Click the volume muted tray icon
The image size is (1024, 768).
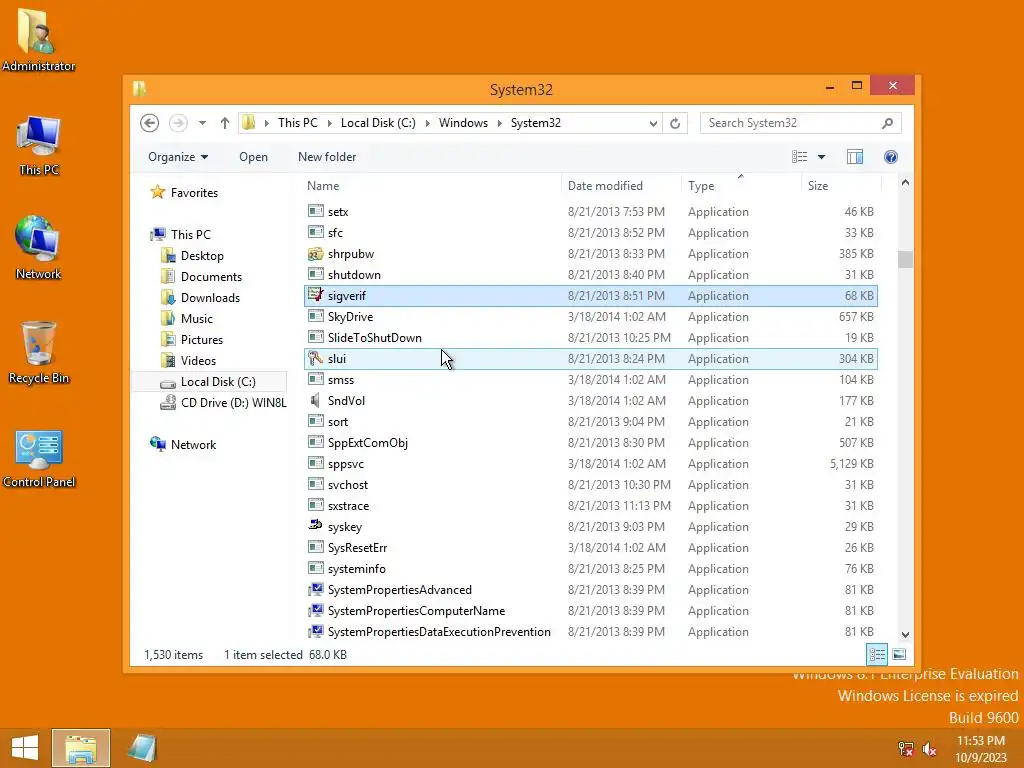click(x=930, y=750)
